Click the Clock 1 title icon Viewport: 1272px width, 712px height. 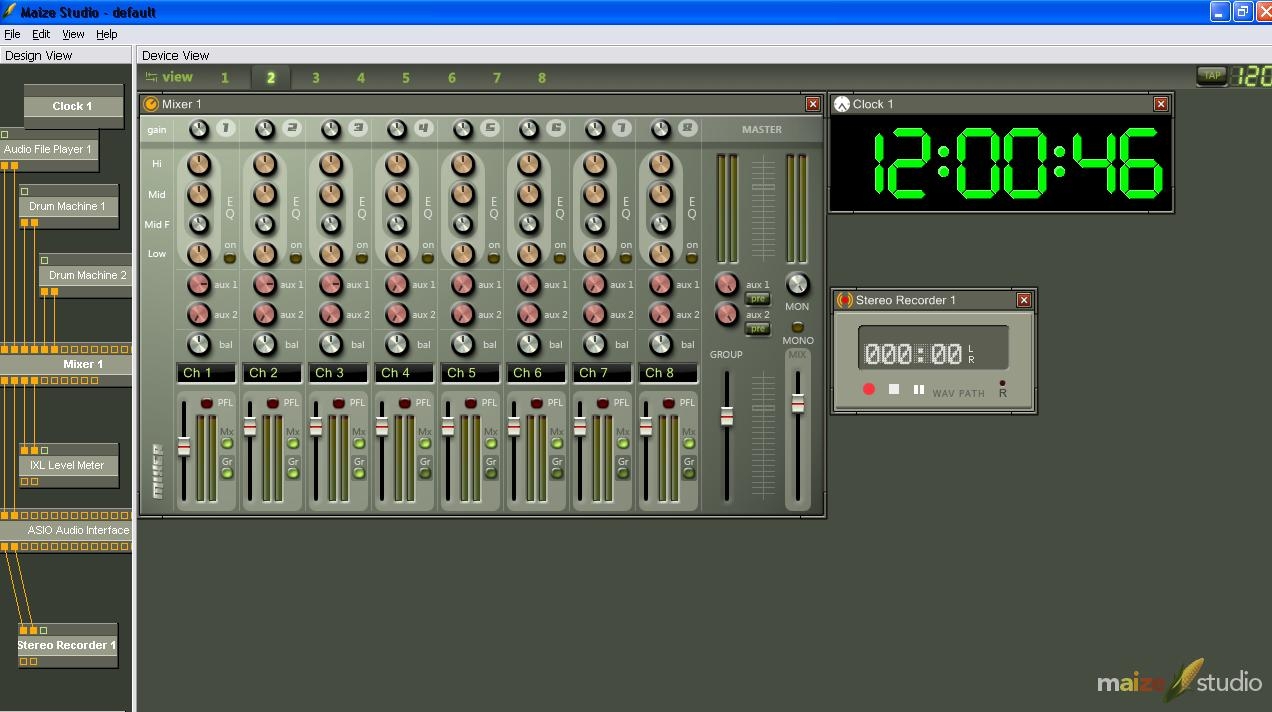point(842,104)
